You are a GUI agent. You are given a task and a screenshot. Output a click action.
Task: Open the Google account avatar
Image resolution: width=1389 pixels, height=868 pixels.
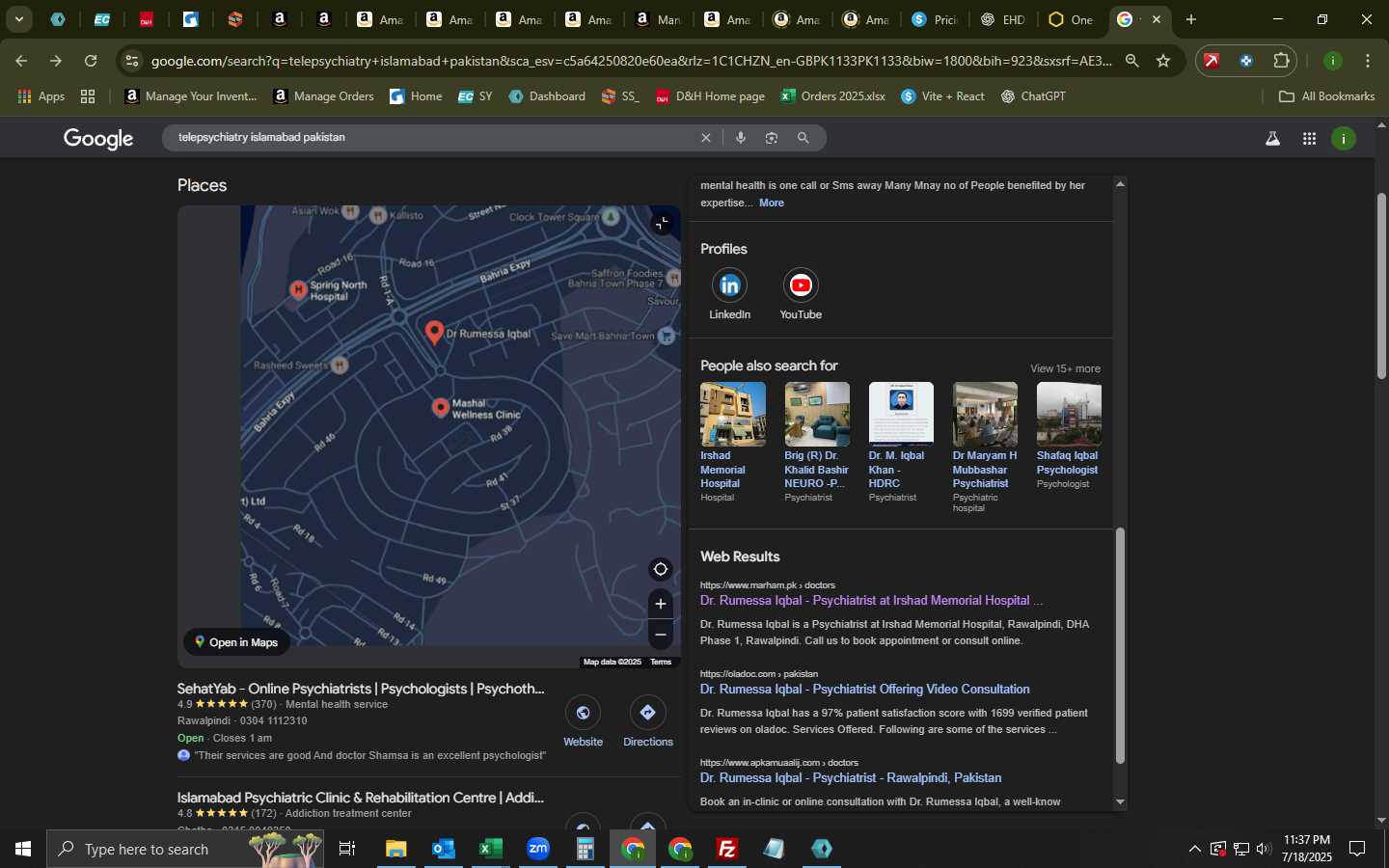[x=1344, y=139]
